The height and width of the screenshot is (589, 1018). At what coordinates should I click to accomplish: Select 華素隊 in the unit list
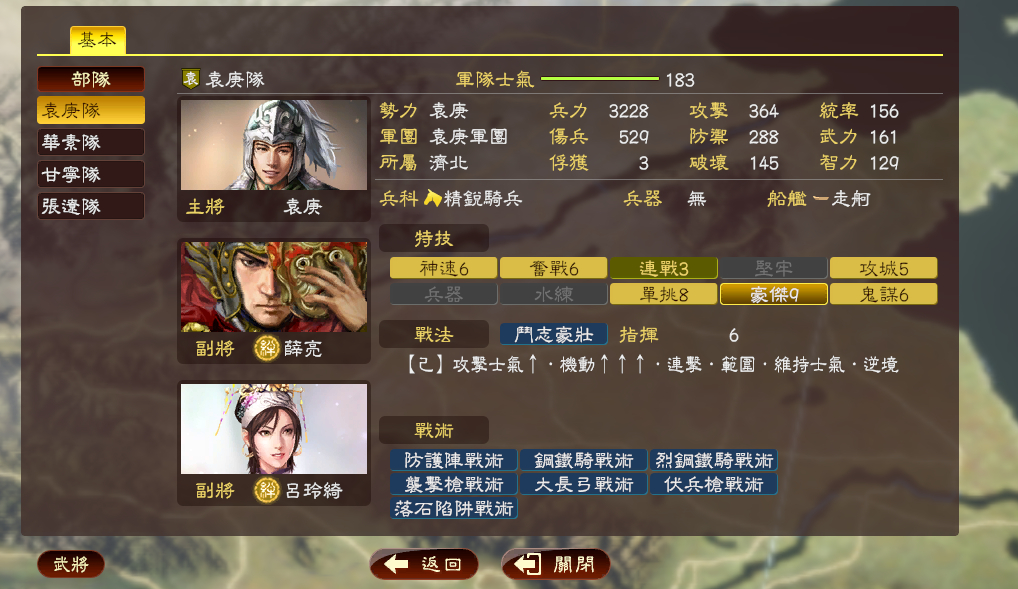pos(91,142)
